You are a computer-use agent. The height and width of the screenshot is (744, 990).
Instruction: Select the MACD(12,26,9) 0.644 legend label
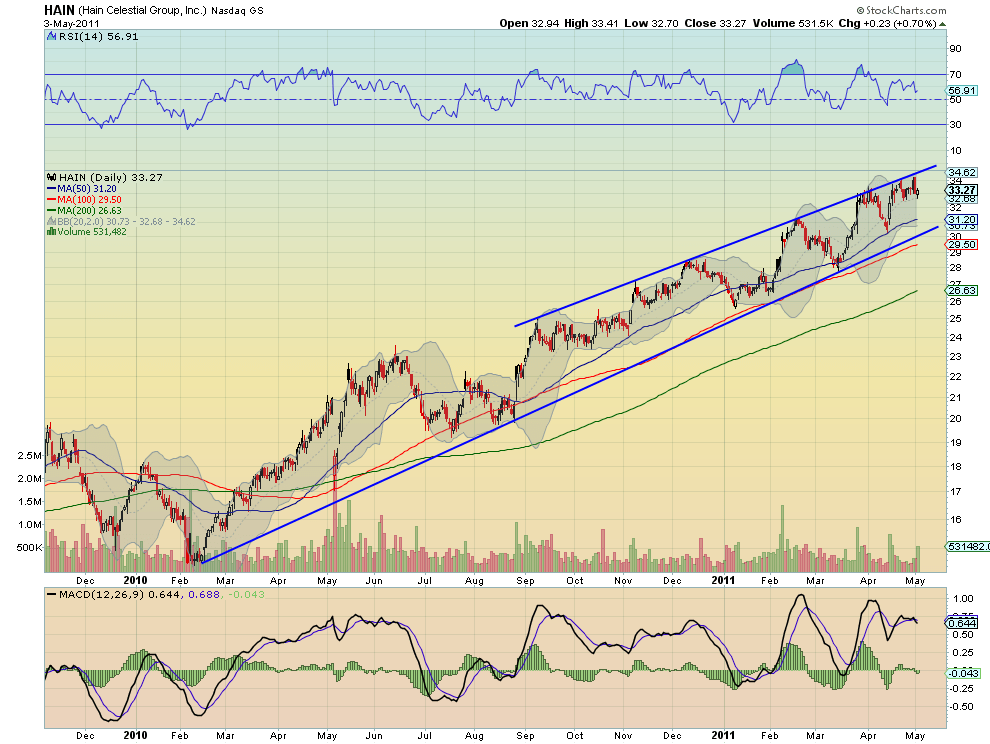click(118, 594)
